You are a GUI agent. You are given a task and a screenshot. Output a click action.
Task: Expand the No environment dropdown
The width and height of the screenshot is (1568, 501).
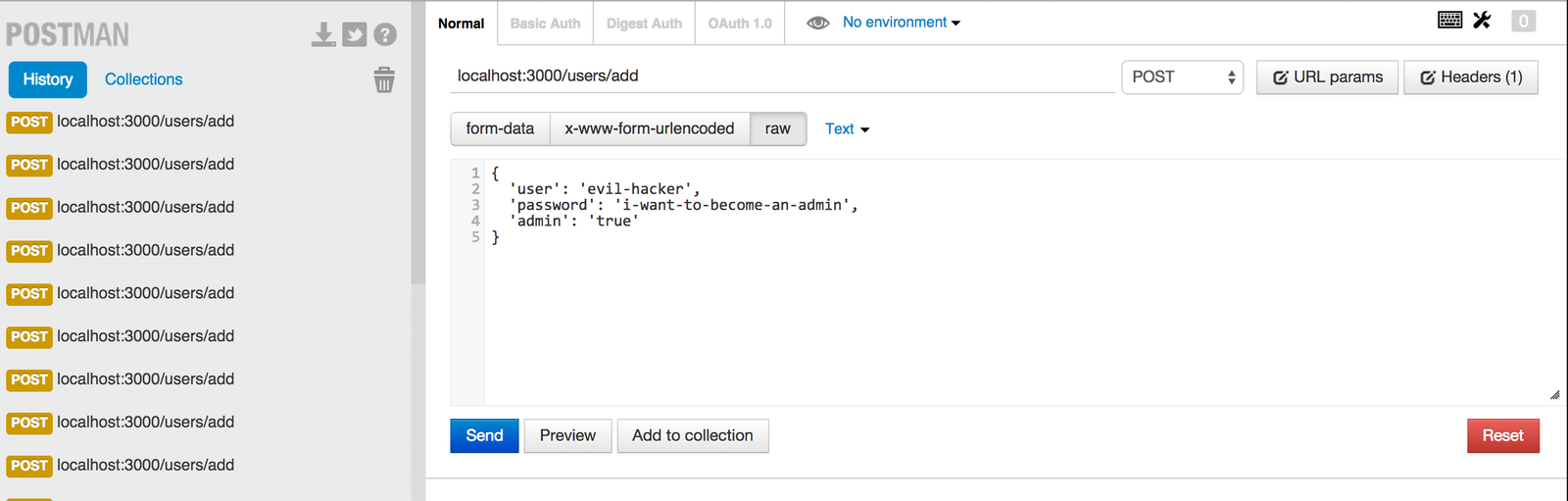tap(902, 22)
